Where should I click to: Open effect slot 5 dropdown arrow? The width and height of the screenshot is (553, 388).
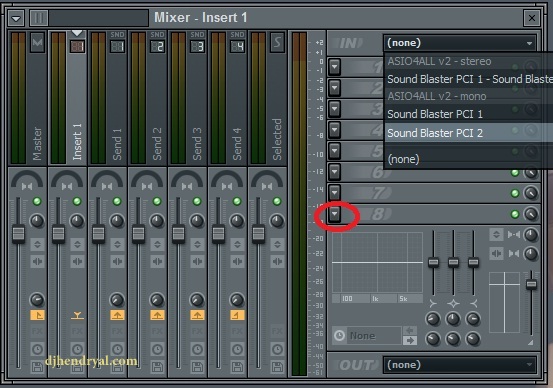pyautogui.click(x=335, y=151)
